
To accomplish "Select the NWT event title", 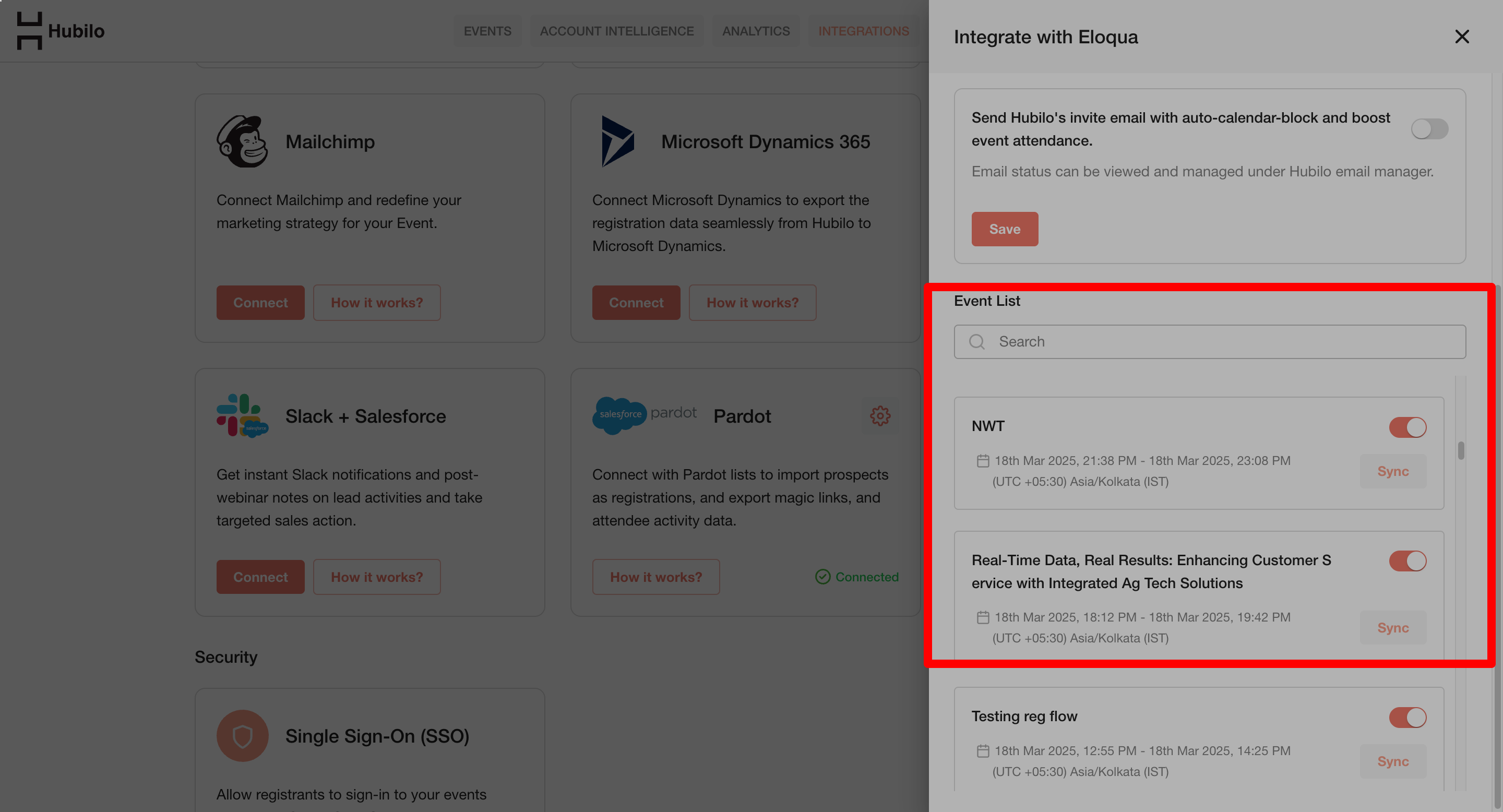I will 988,426.
